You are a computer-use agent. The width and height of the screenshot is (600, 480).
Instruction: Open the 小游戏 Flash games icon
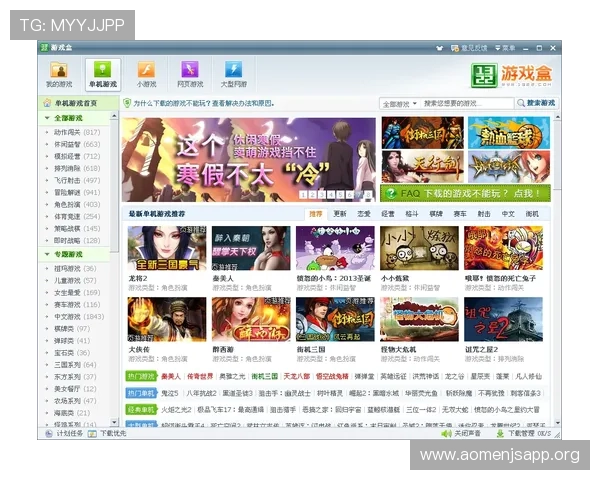pos(147,74)
